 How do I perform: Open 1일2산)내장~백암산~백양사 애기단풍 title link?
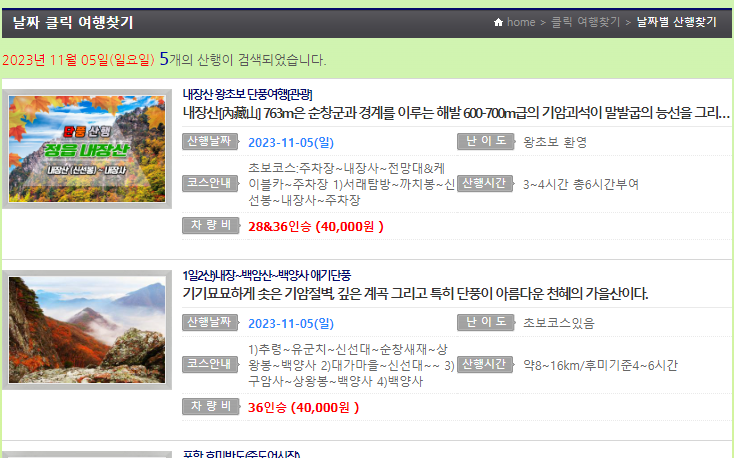pos(266,275)
